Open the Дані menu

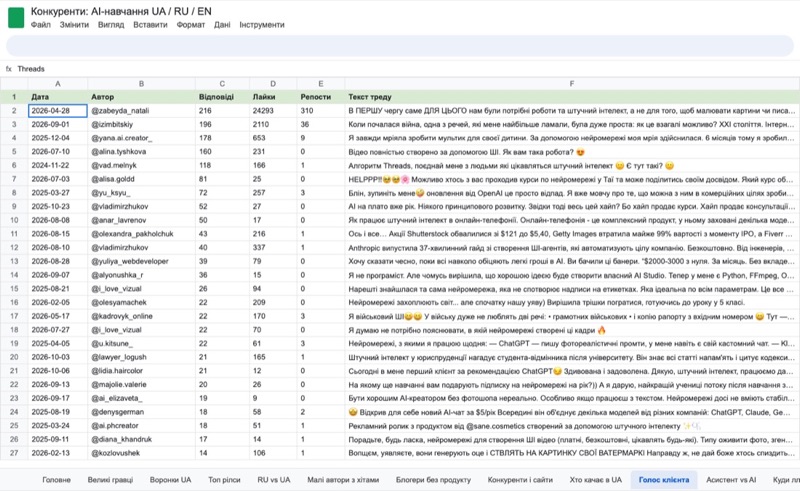pos(222,24)
